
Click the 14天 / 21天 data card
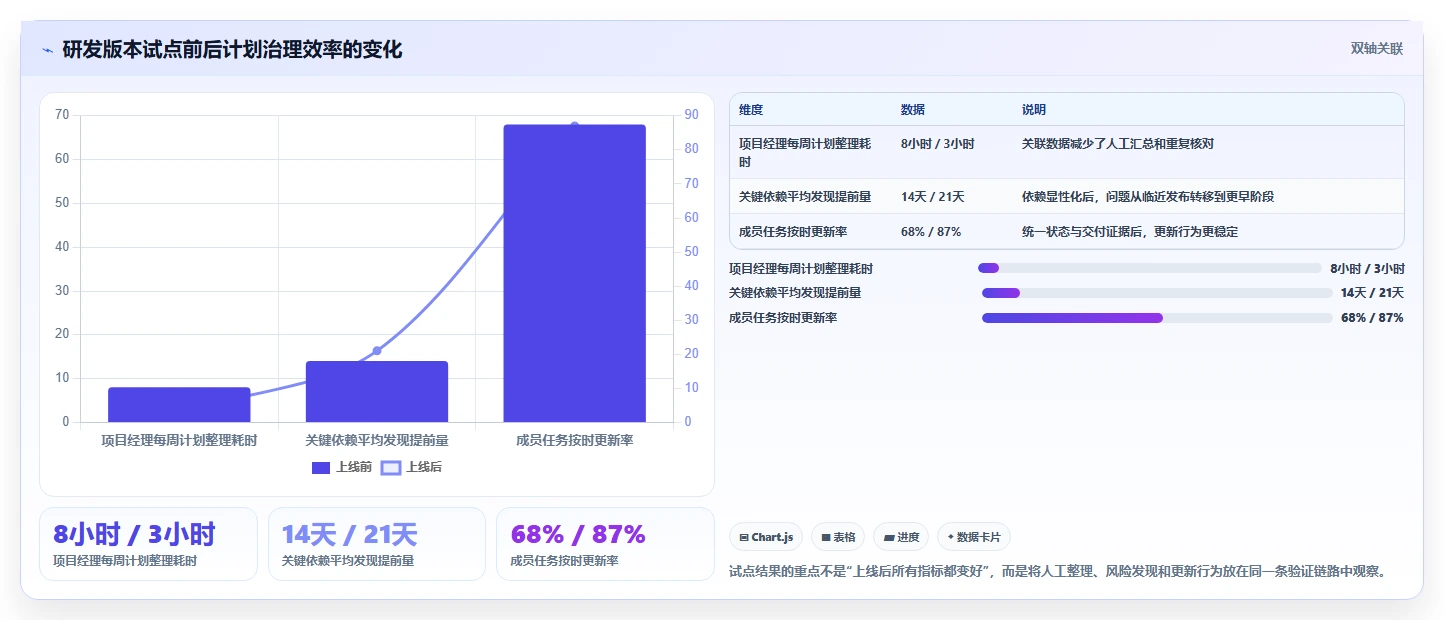tap(377, 544)
